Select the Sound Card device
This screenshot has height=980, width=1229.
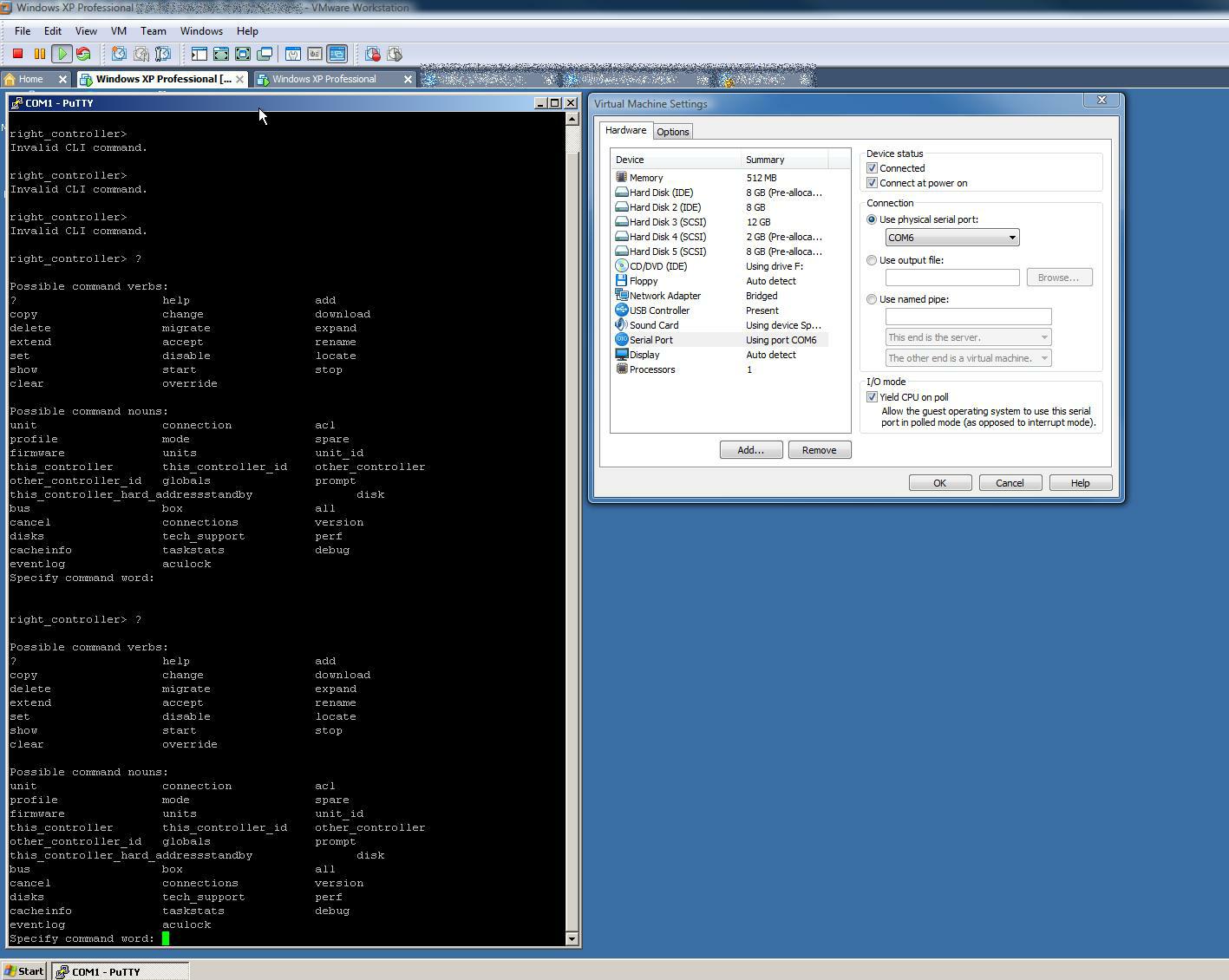653,324
